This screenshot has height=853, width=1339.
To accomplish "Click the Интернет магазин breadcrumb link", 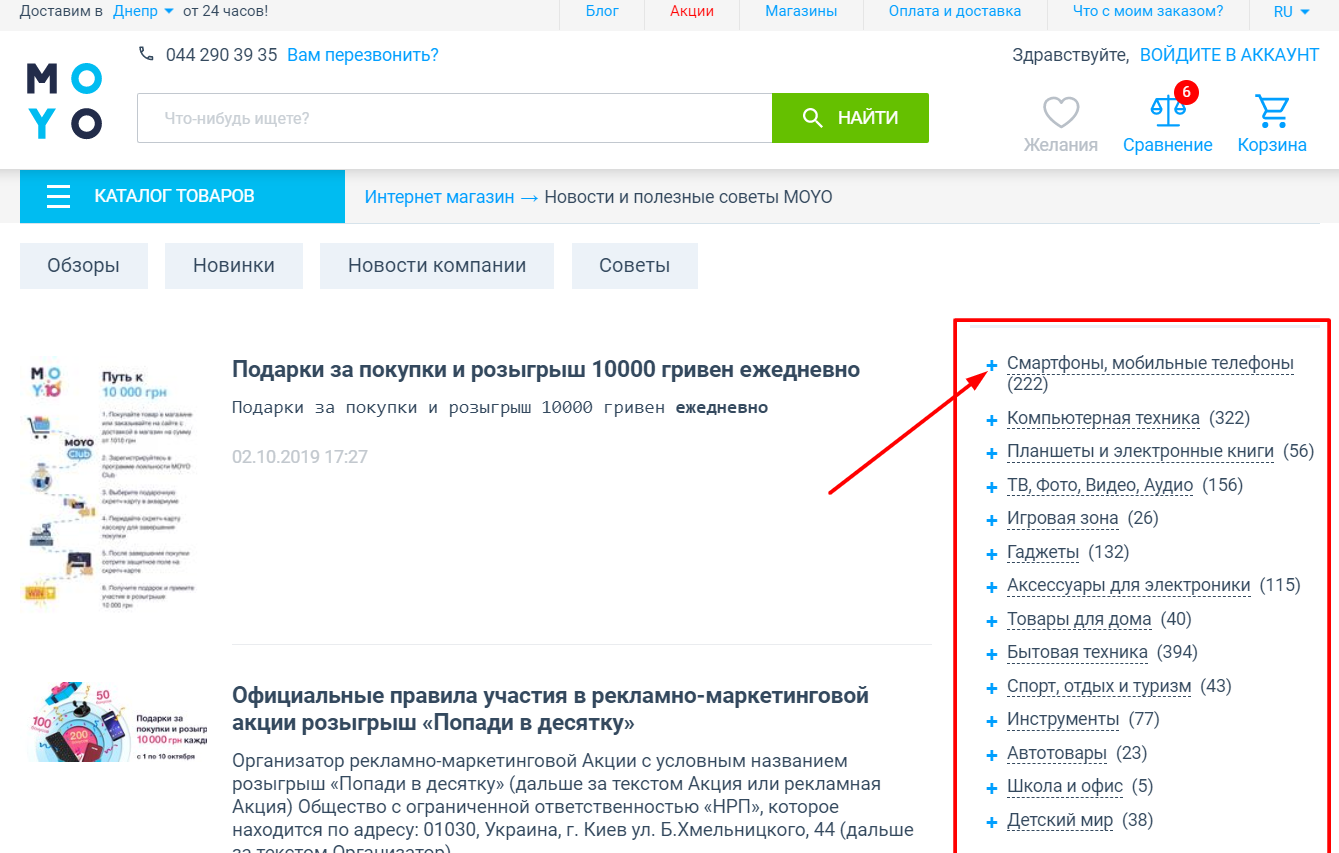I will coord(439,197).
